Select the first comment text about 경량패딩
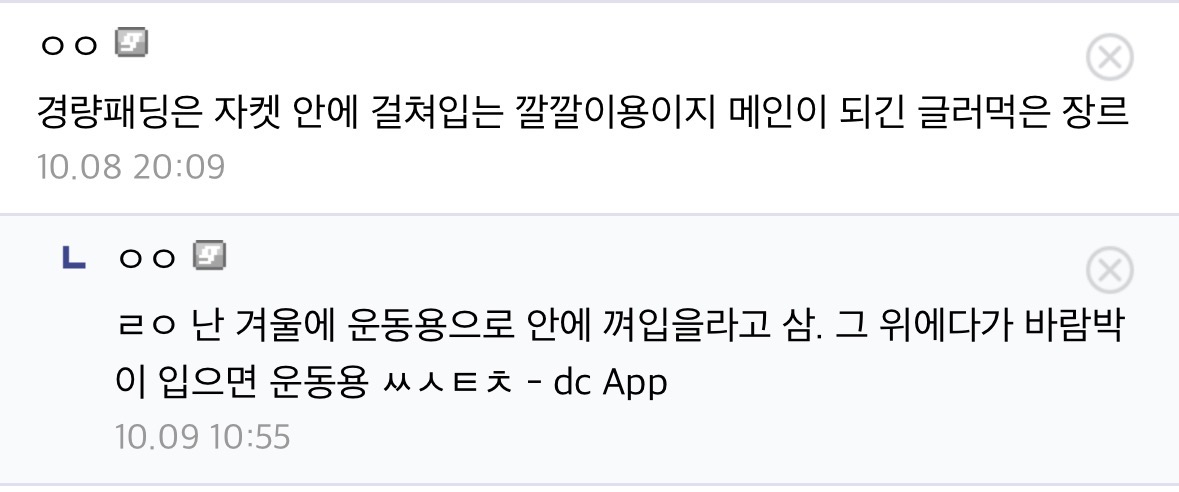 click(583, 112)
